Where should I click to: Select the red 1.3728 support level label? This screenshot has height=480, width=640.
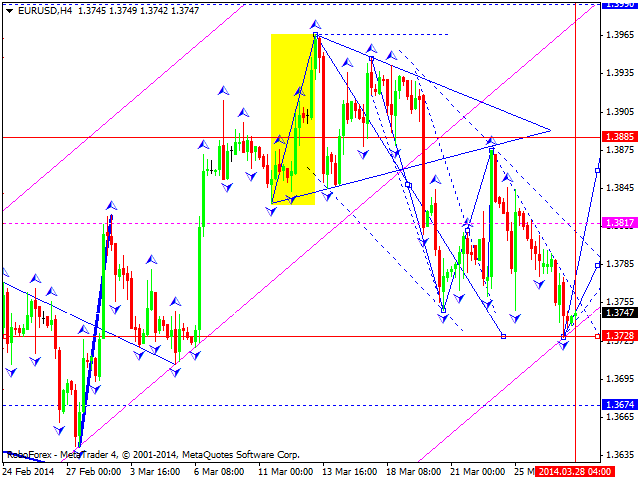[x=621, y=336]
